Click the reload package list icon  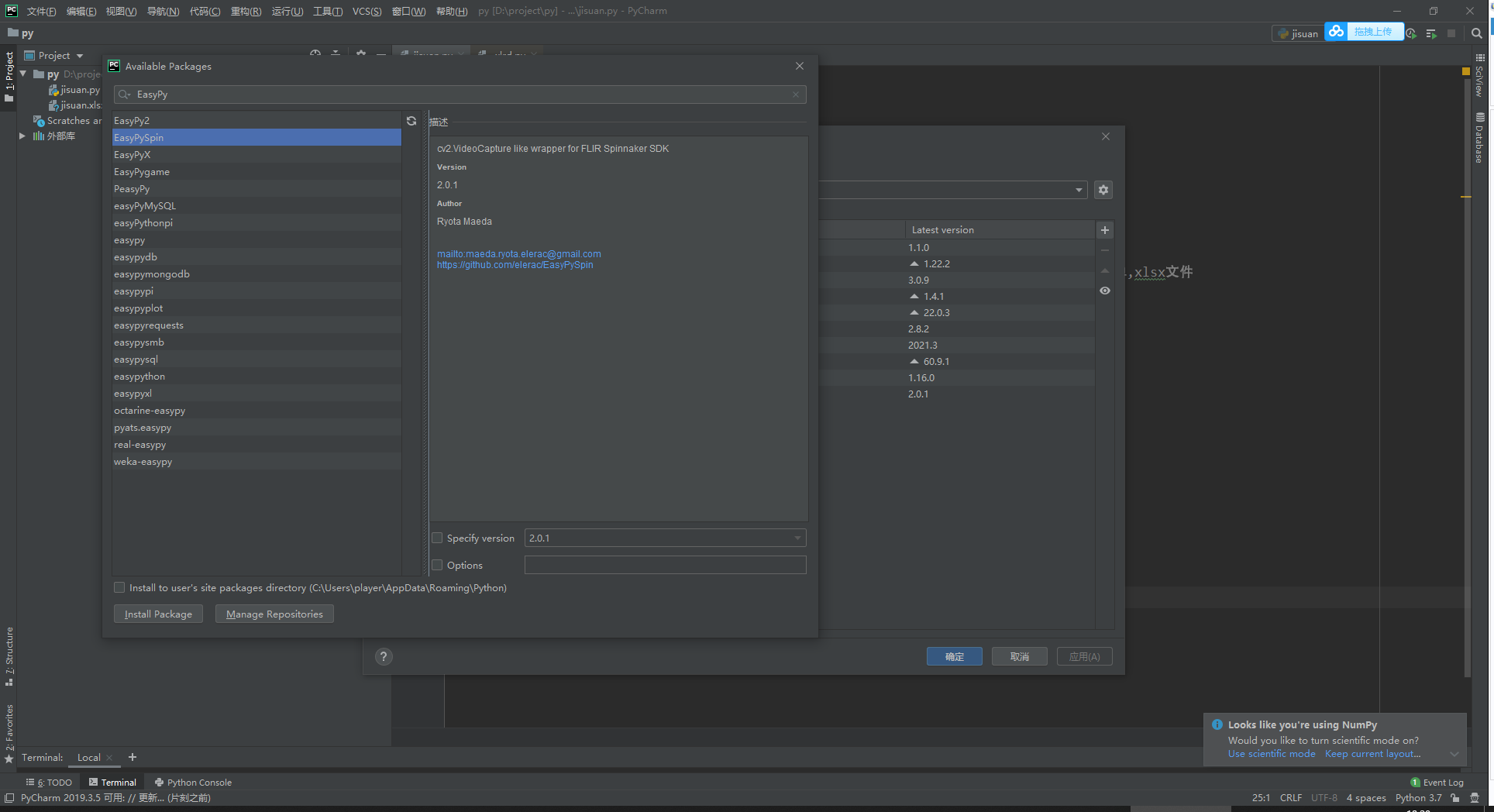pyautogui.click(x=411, y=121)
